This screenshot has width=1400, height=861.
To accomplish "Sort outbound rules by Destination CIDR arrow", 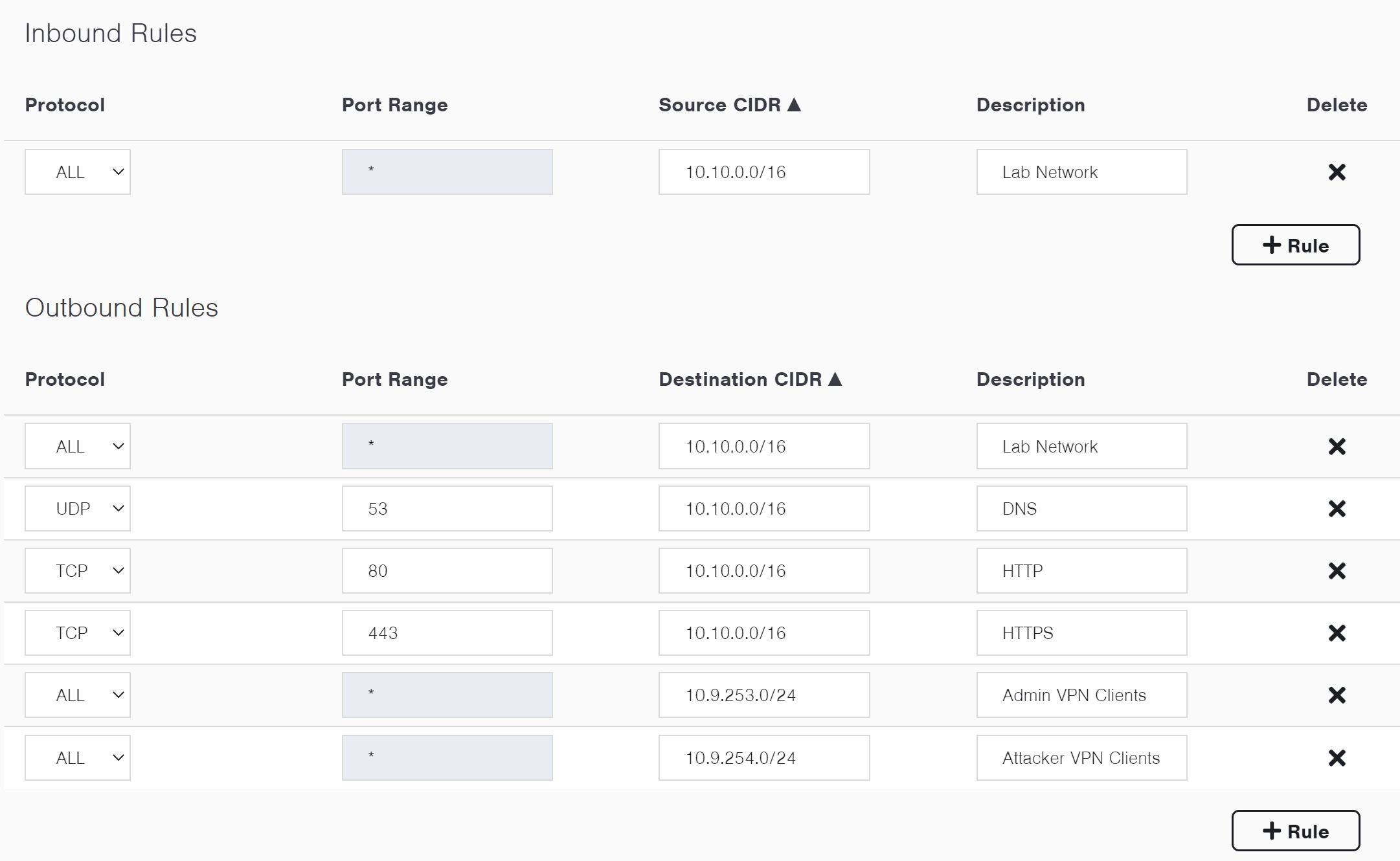I will click(x=835, y=379).
